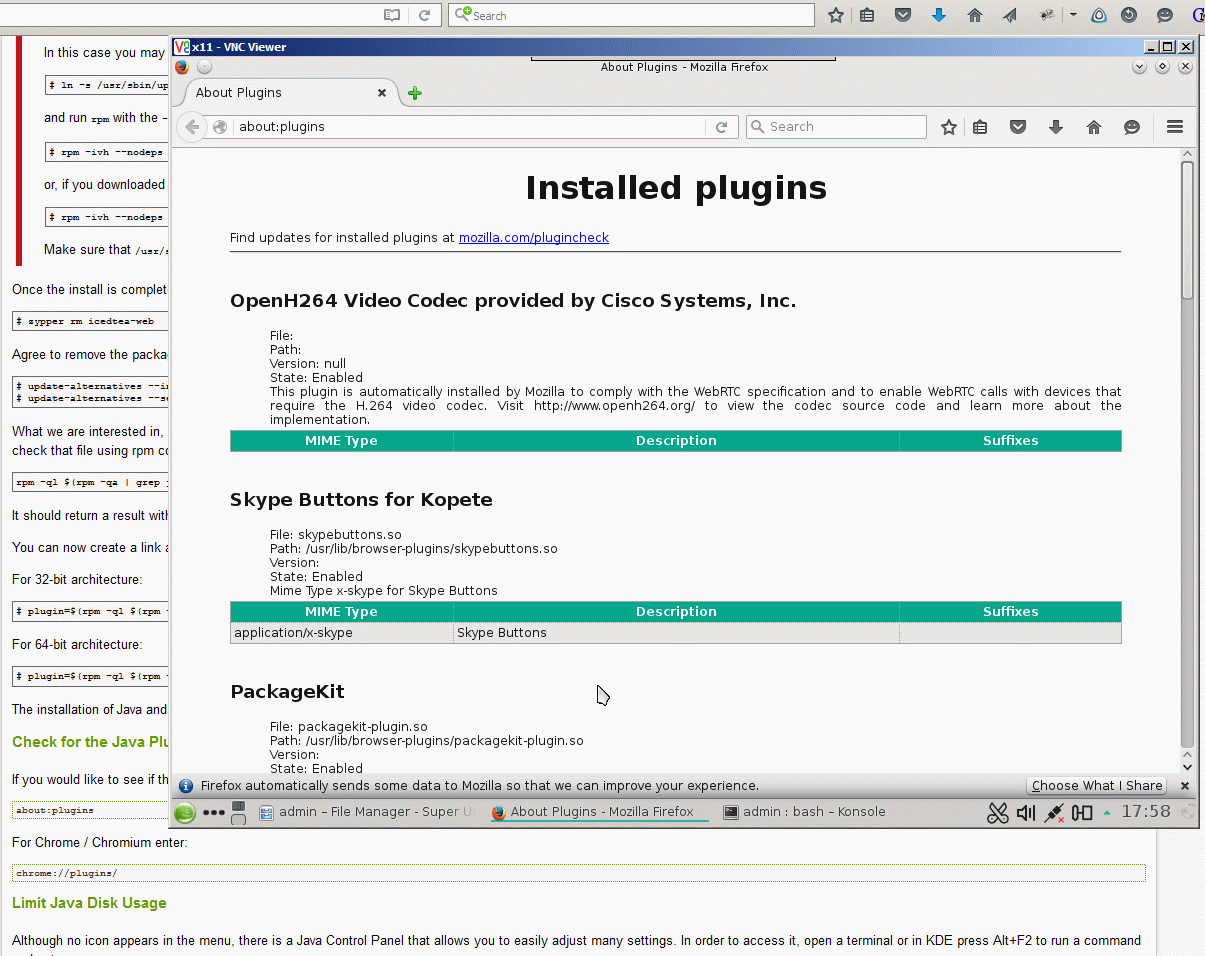Viewport: 1205px width, 956px height.
Task: Click OpenH264 Video Codec heading
Action: click(x=513, y=301)
